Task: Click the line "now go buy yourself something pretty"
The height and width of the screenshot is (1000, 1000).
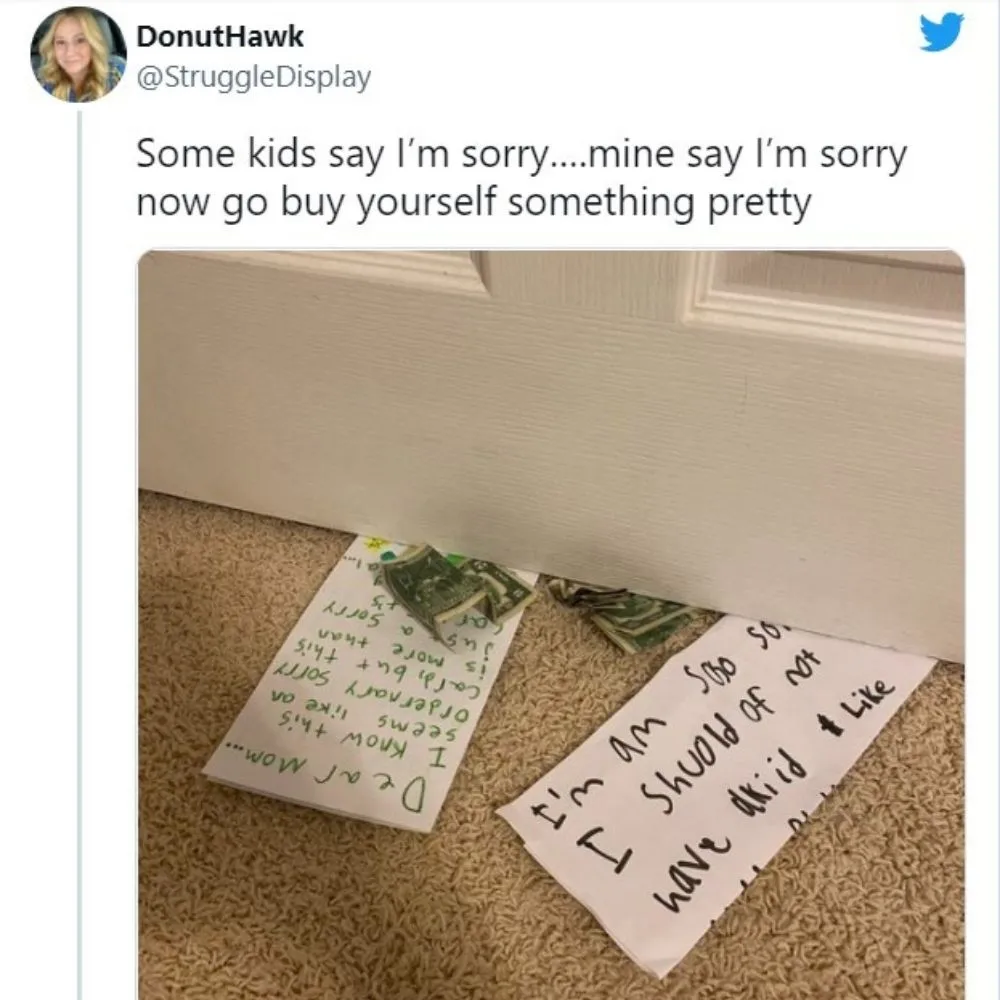Action: click(474, 202)
